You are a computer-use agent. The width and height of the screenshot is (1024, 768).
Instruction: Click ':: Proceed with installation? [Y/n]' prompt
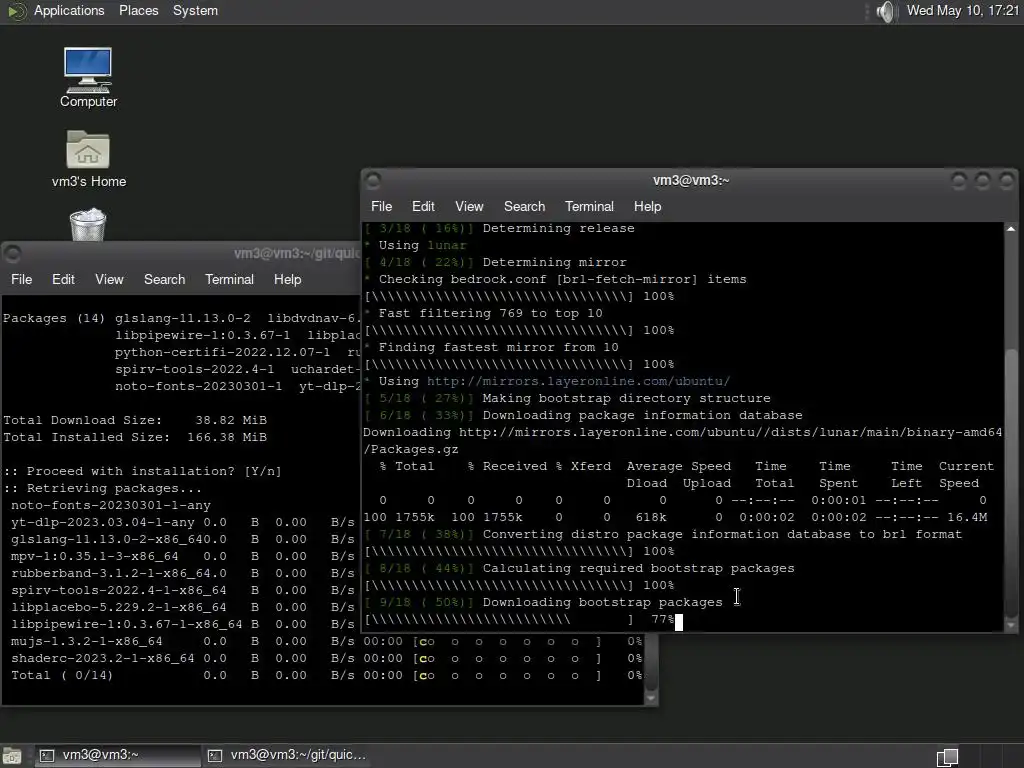[142, 472]
